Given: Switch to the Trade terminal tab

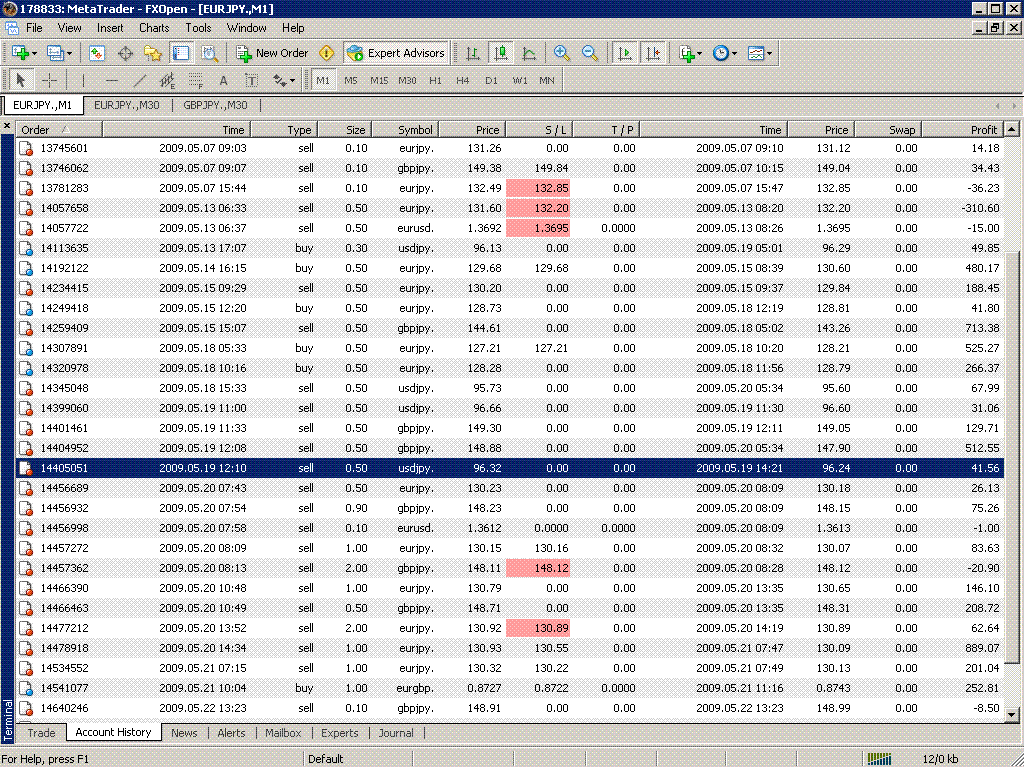Looking at the screenshot, I should (41, 733).
